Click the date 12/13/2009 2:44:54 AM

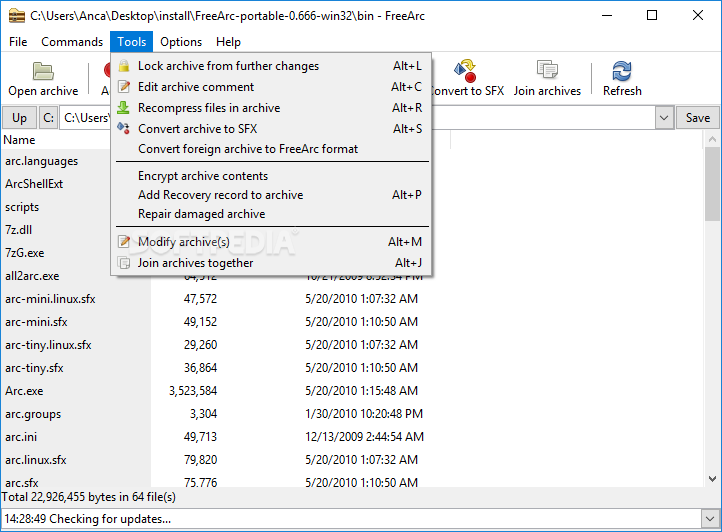(364, 437)
